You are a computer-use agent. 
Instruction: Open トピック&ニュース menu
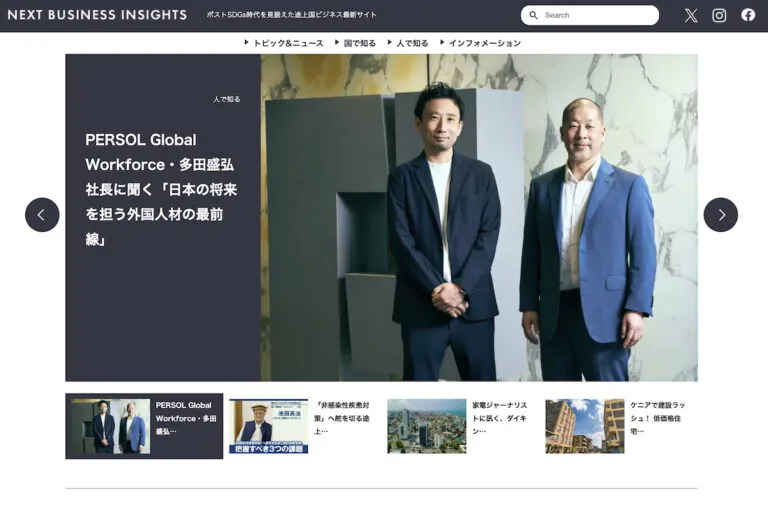coord(288,43)
